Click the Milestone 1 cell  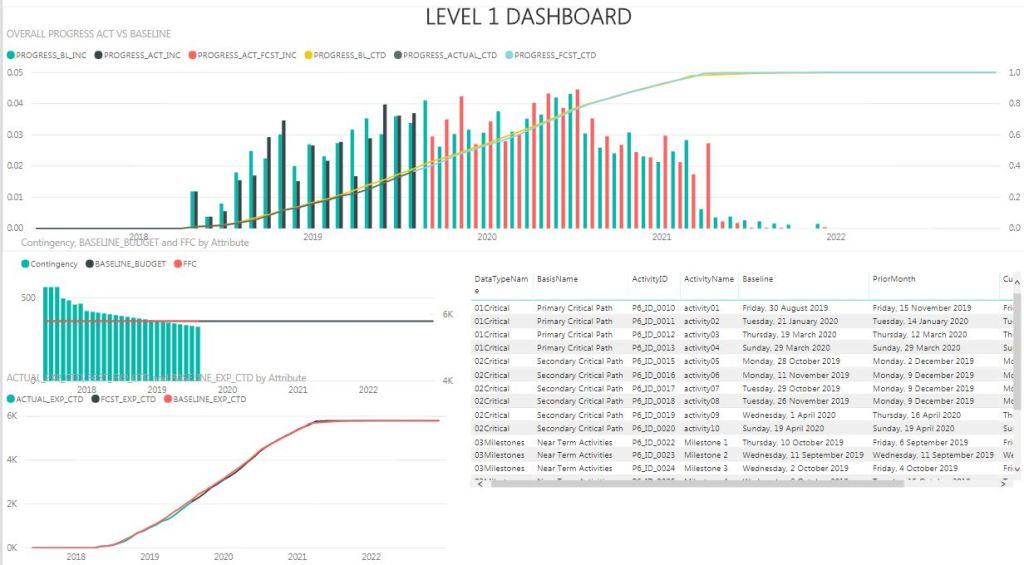[x=705, y=443]
